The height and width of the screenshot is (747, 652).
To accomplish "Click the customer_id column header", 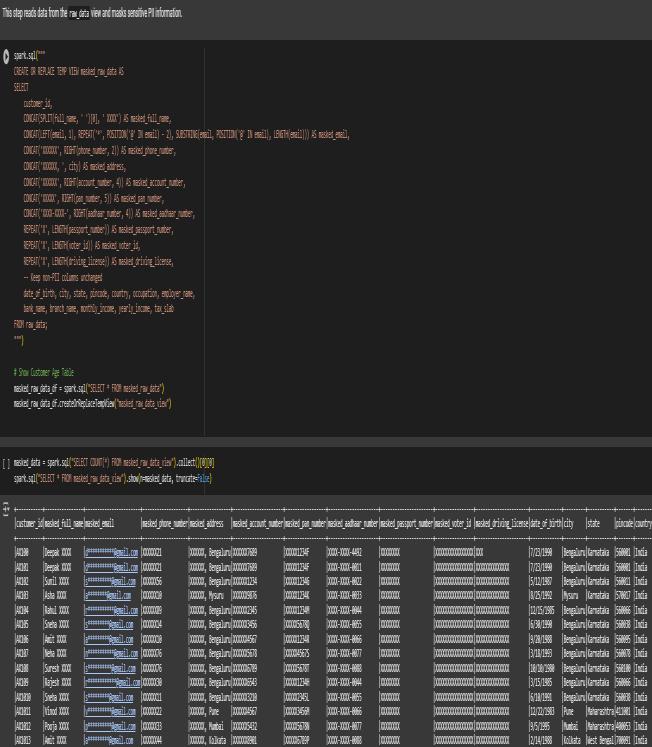I will pyautogui.click(x=30, y=524).
